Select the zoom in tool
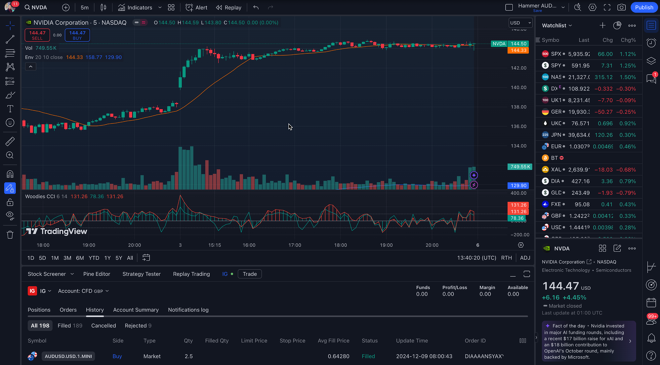The height and width of the screenshot is (365, 660). tap(10, 155)
